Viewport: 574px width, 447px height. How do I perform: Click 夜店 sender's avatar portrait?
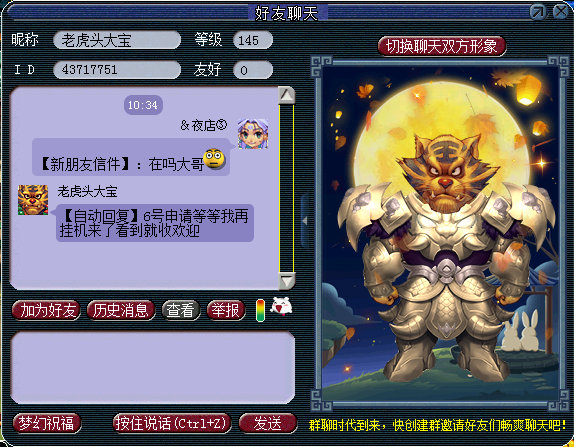click(x=253, y=134)
